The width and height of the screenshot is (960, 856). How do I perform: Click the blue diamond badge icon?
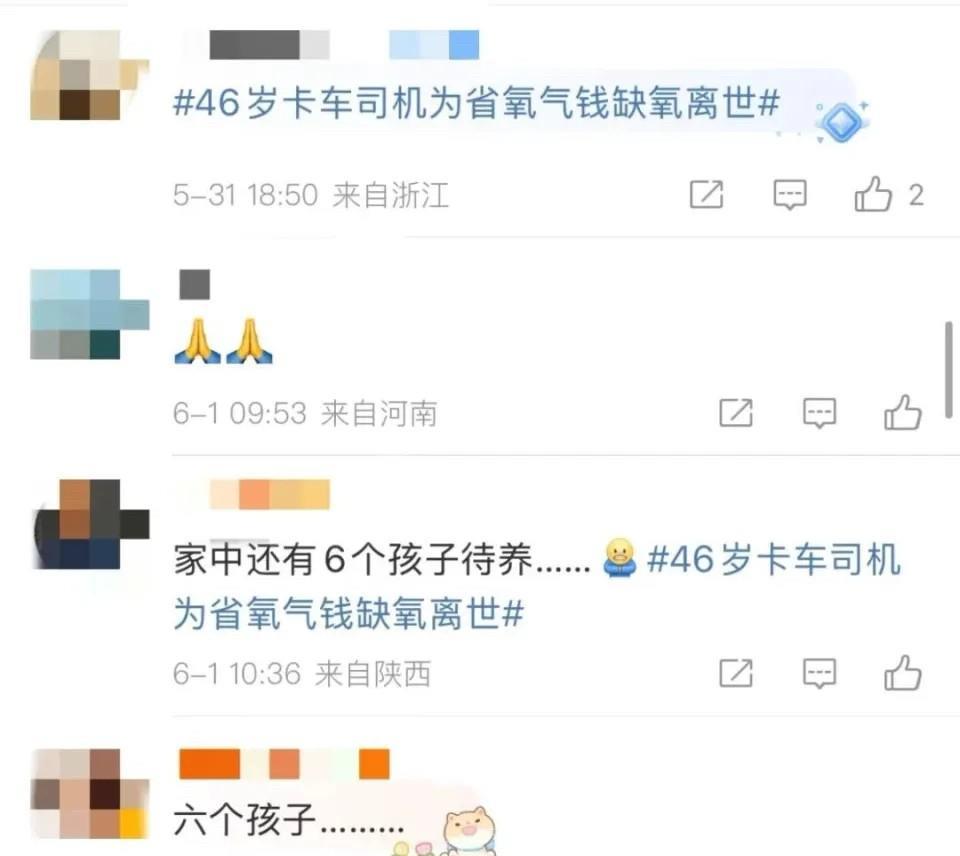click(x=842, y=121)
